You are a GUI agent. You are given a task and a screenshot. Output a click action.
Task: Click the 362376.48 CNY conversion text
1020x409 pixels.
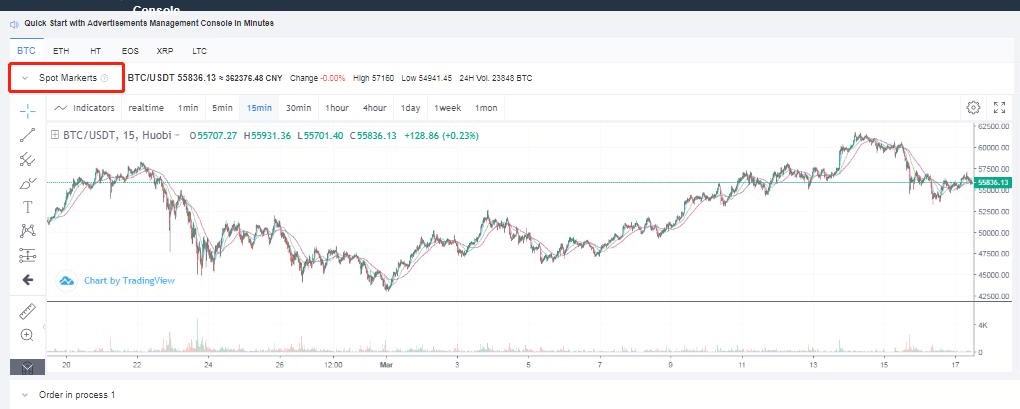pos(254,78)
